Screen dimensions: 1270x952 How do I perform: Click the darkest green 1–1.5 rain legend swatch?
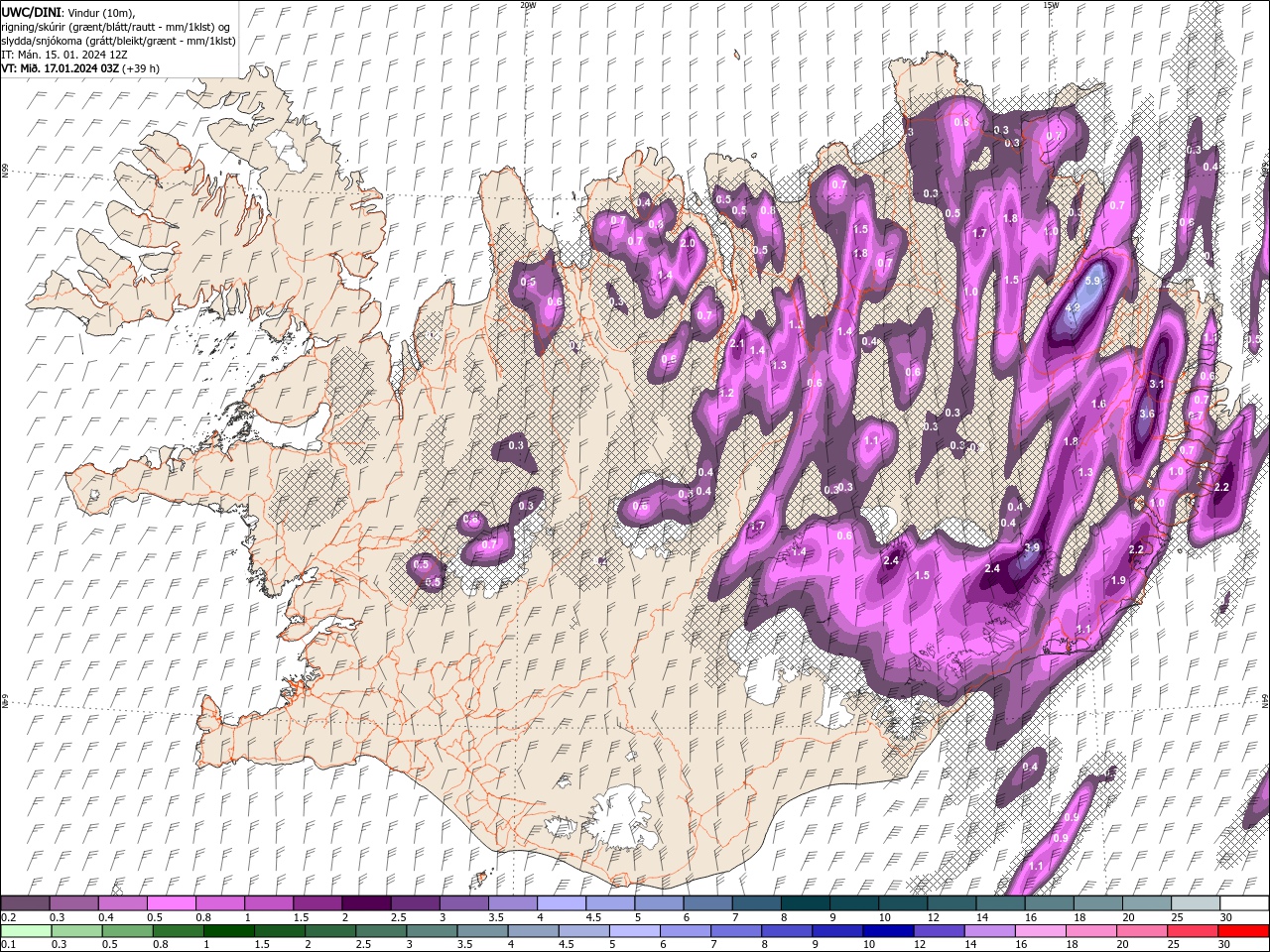tap(229, 931)
